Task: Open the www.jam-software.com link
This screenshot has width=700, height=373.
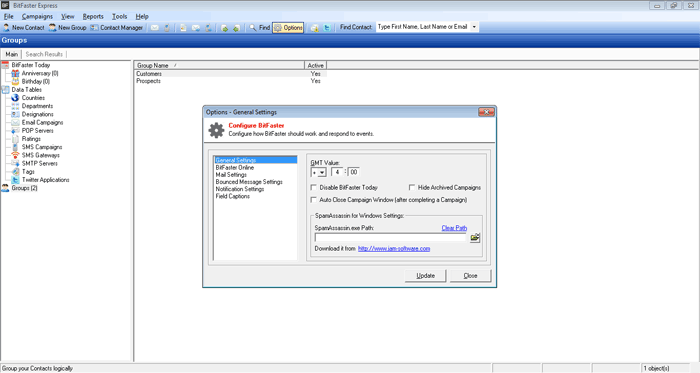Action: pos(394,249)
